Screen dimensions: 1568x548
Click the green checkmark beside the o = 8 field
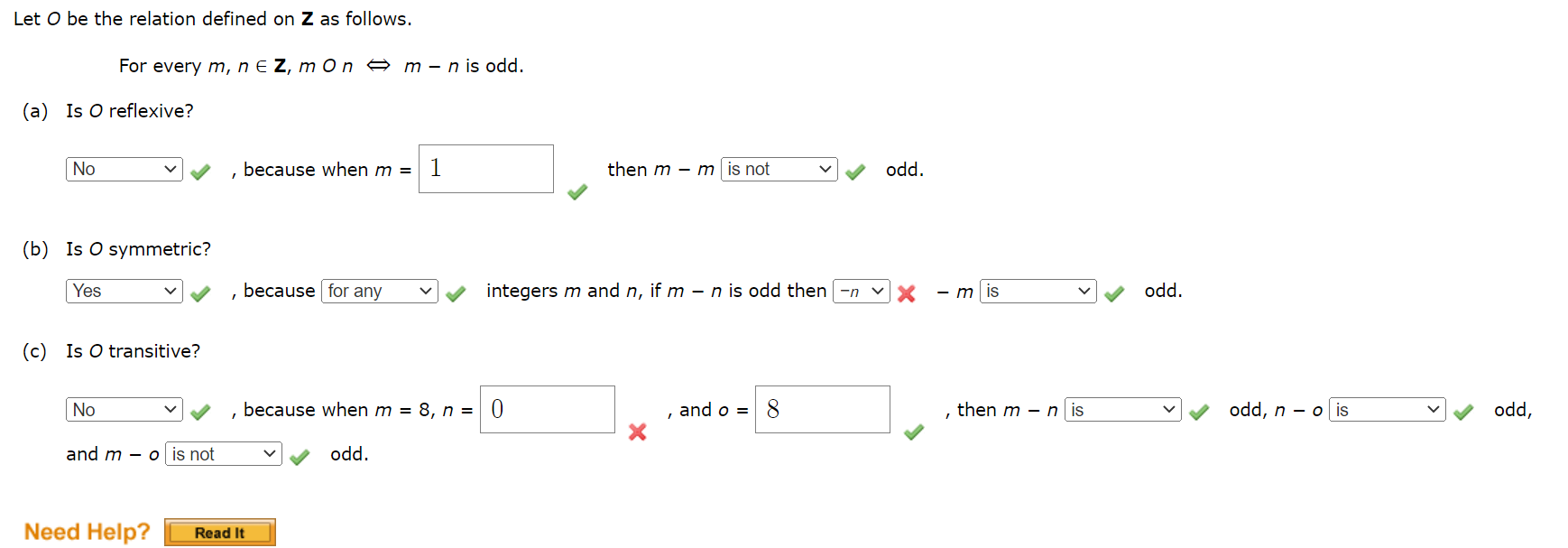(913, 432)
